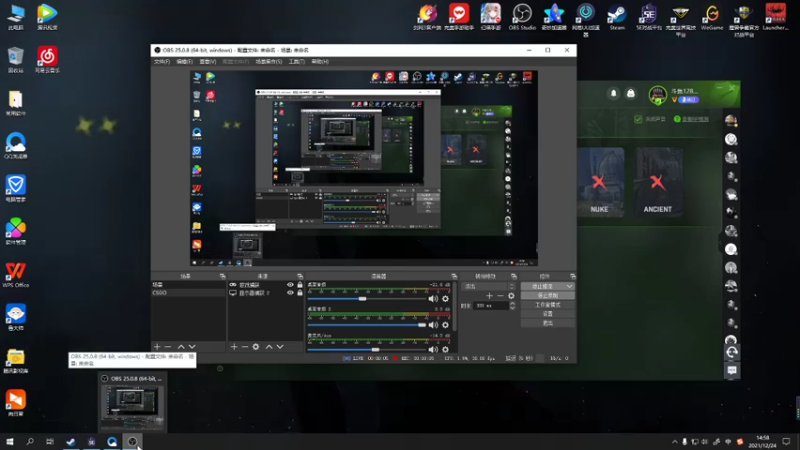
Task: Undock the Sources panel via header icon
Action: tap(300, 276)
